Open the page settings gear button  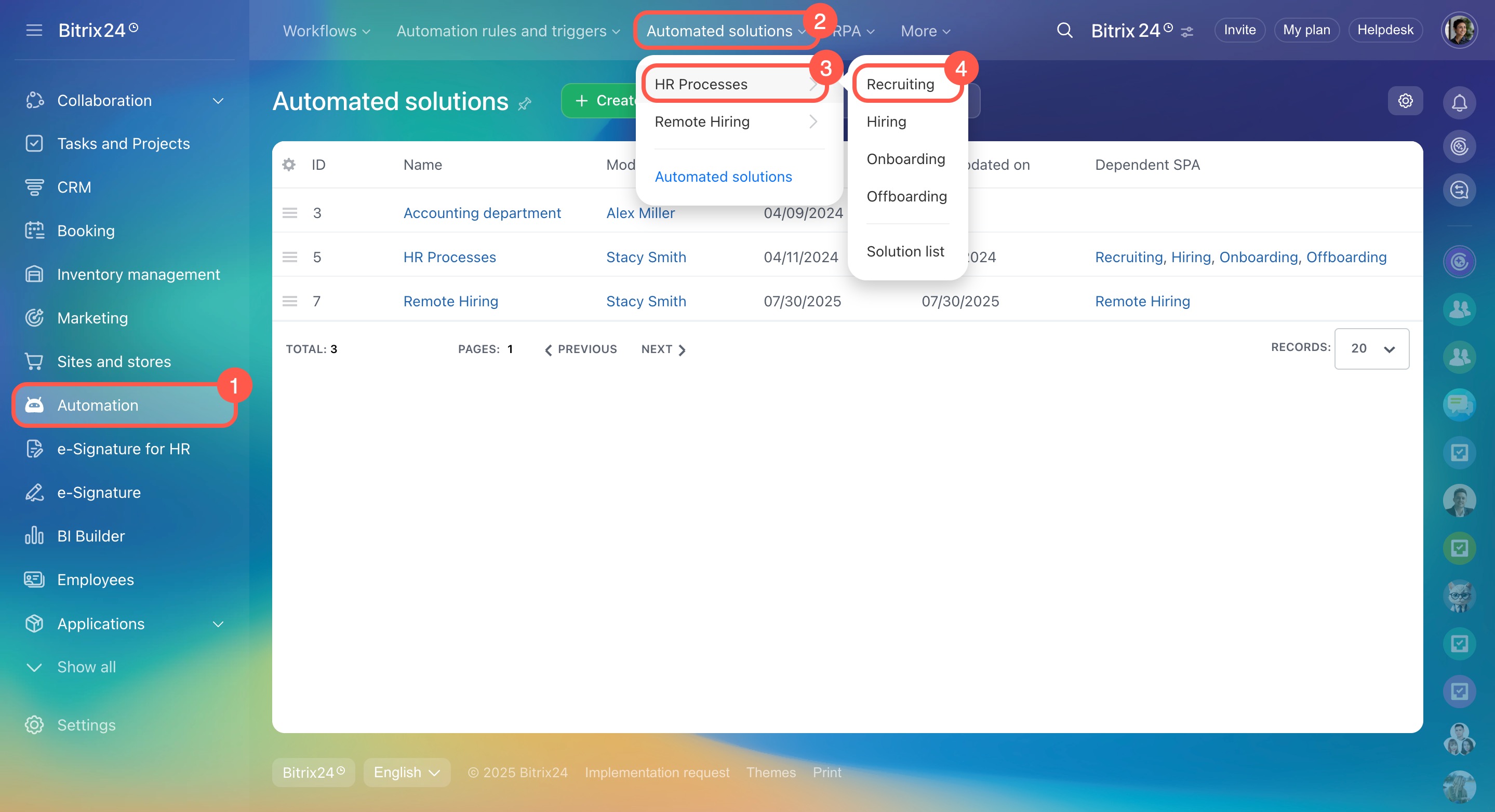click(x=1405, y=101)
